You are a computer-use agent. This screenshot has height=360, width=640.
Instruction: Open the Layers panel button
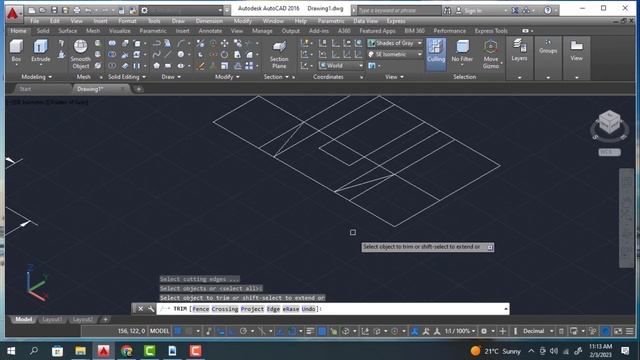[x=519, y=51]
